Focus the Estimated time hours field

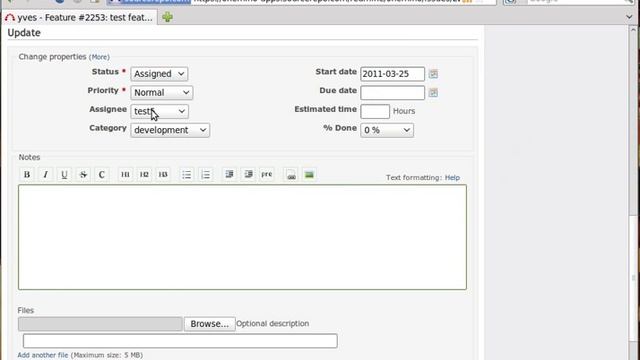pos(375,111)
